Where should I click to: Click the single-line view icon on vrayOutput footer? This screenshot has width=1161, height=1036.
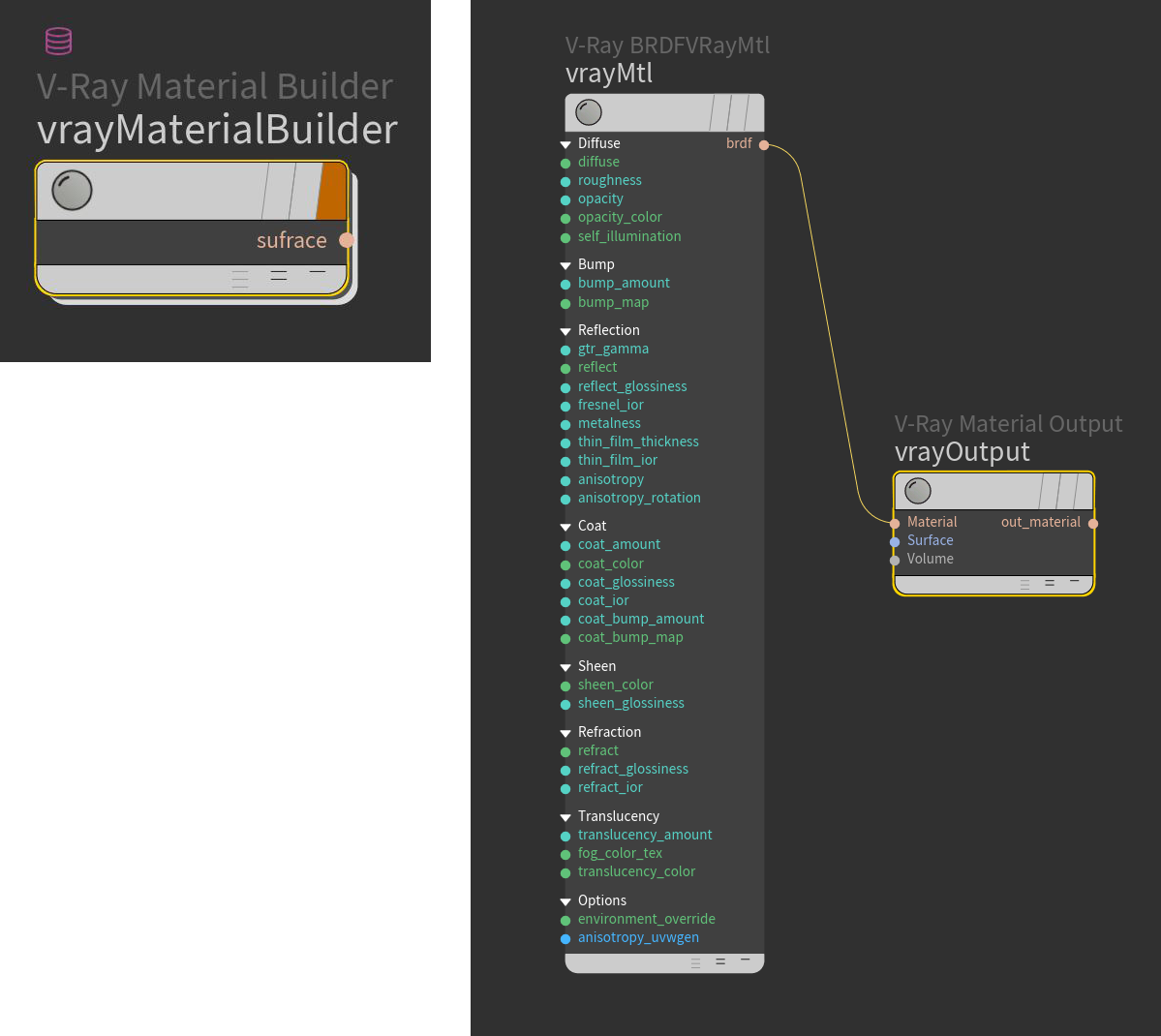click(1075, 581)
